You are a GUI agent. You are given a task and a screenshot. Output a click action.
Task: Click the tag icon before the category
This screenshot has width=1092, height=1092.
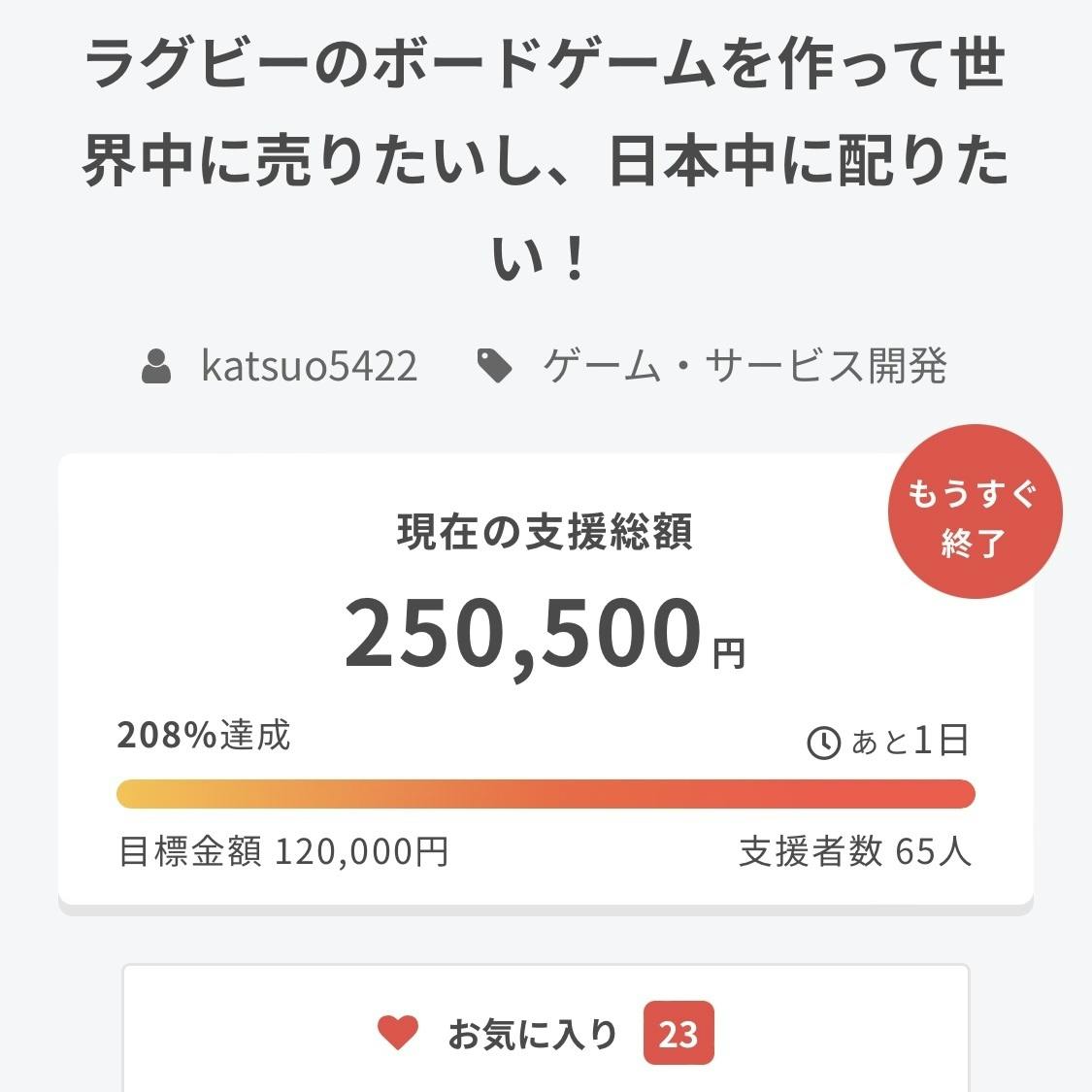pos(495,366)
